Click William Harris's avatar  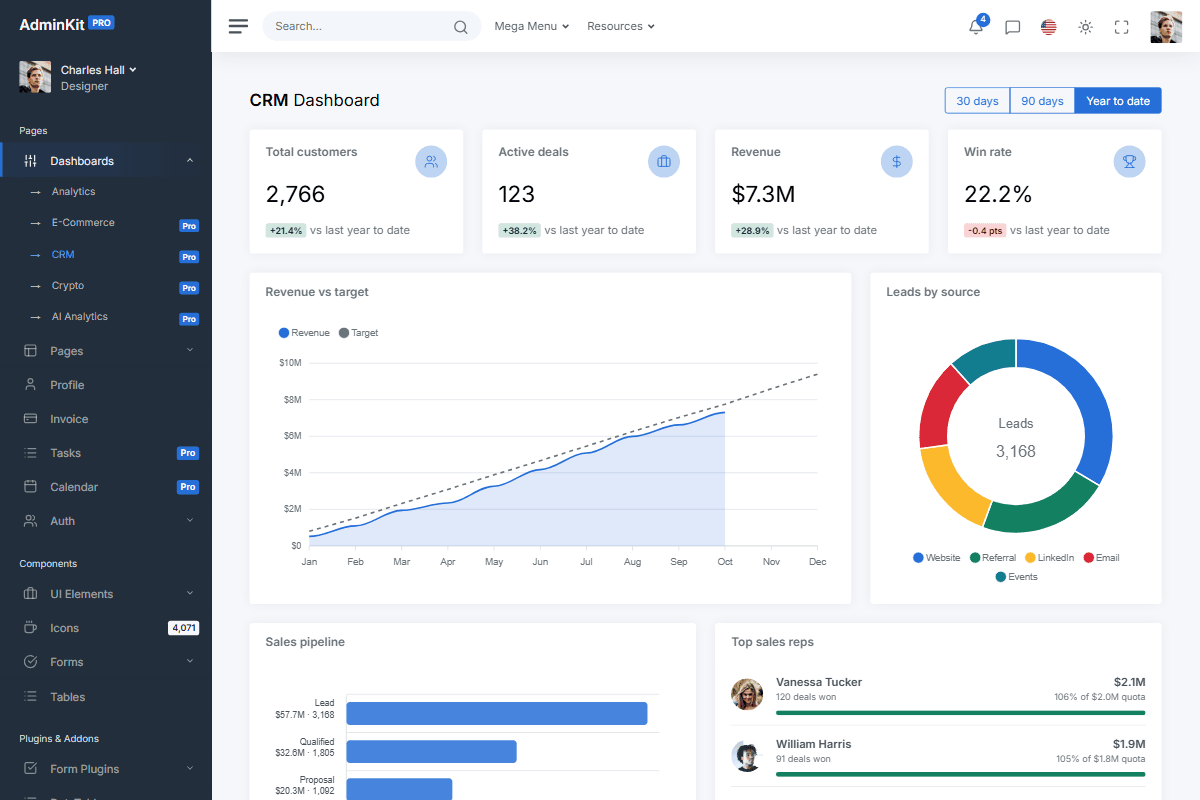tap(747, 756)
